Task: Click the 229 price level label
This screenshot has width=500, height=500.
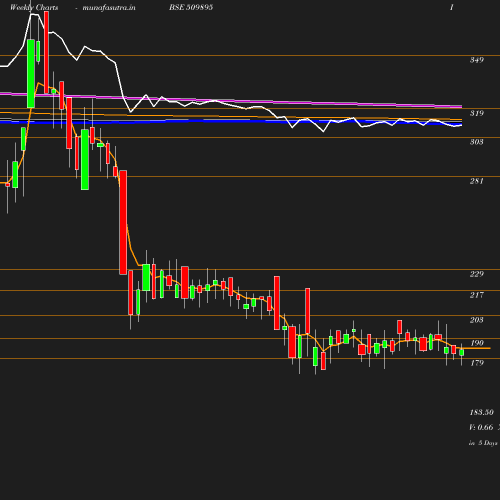Action: coord(477,274)
